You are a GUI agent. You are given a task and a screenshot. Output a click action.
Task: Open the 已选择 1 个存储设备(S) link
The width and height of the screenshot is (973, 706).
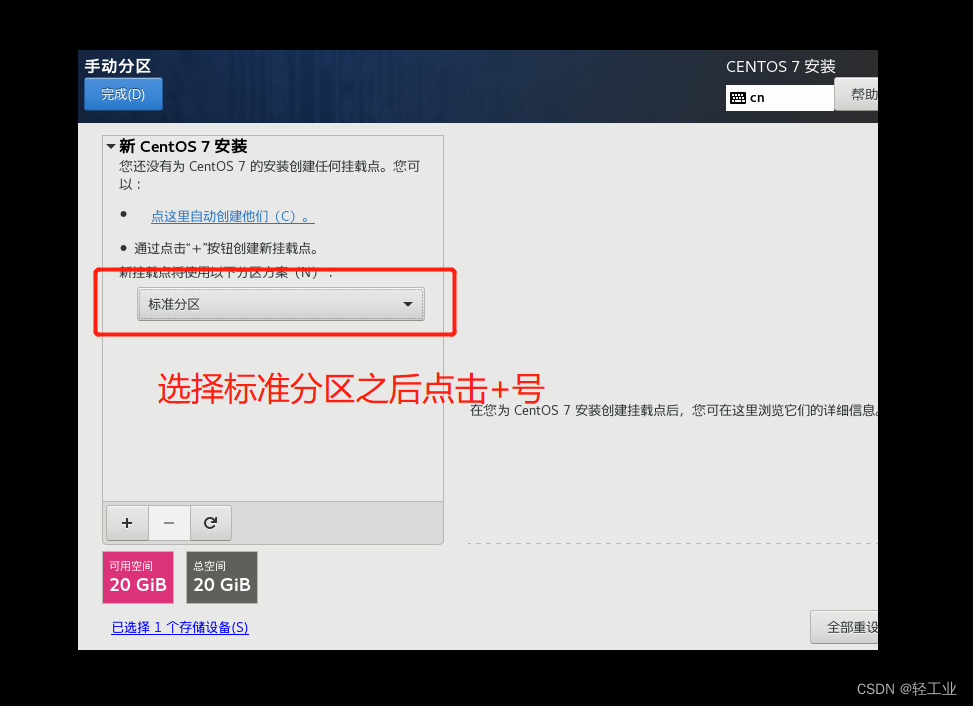pyautogui.click(x=180, y=627)
